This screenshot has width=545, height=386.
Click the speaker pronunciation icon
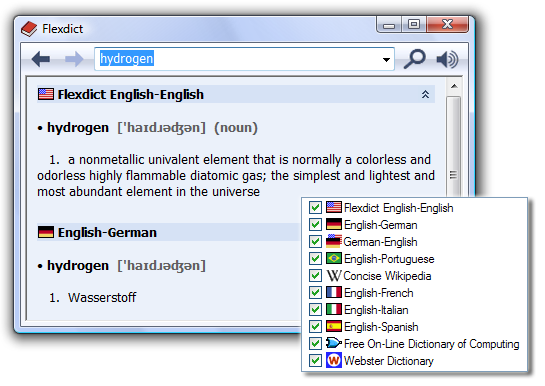click(448, 59)
